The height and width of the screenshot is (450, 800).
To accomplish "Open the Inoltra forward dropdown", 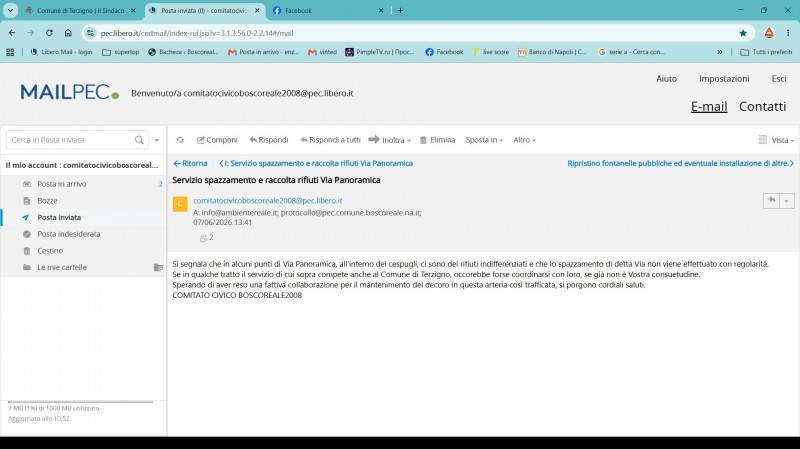I will 389,140.
